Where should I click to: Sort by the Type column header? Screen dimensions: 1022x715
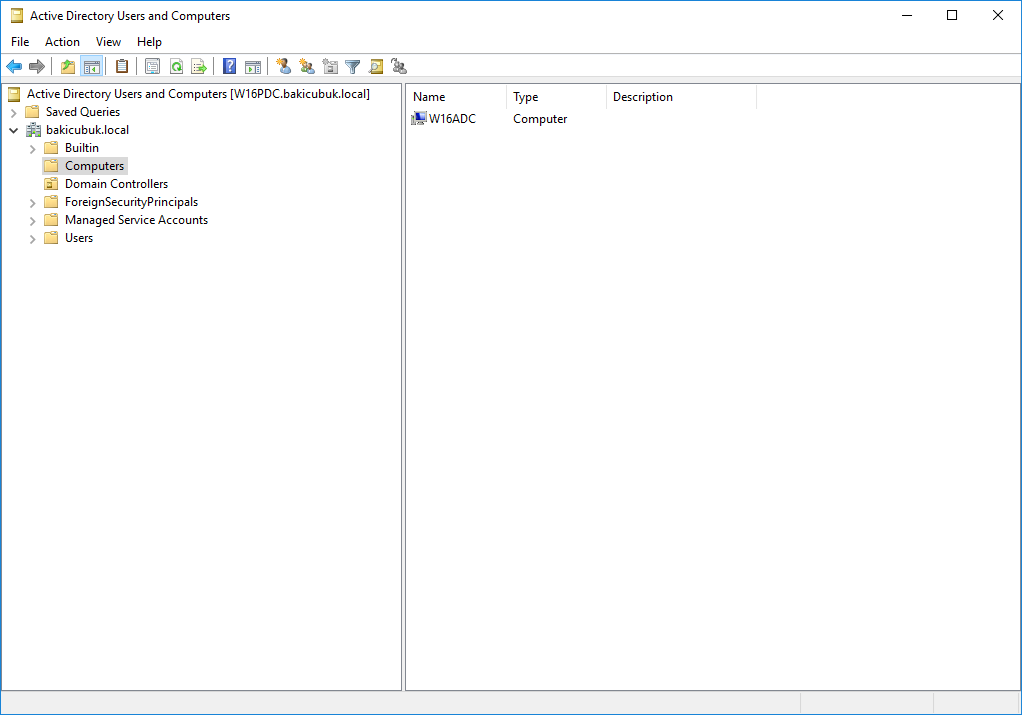pos(557,97)
